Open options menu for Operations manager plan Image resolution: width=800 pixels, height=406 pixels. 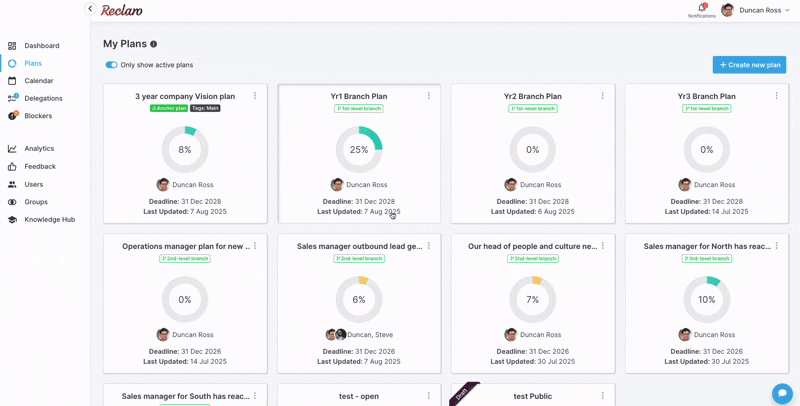255,246
